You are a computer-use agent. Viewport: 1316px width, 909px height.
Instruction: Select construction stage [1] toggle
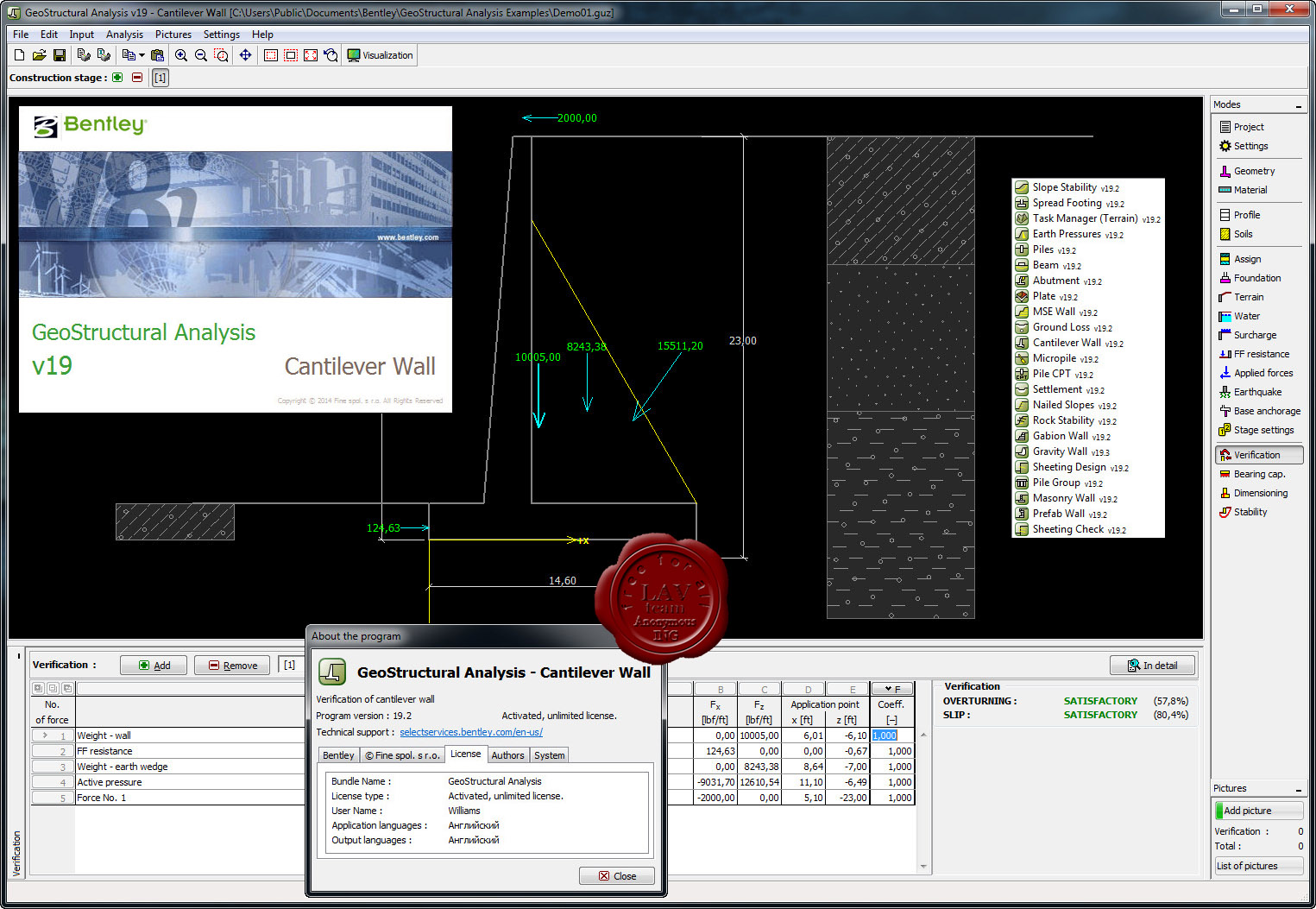[161, 78]
